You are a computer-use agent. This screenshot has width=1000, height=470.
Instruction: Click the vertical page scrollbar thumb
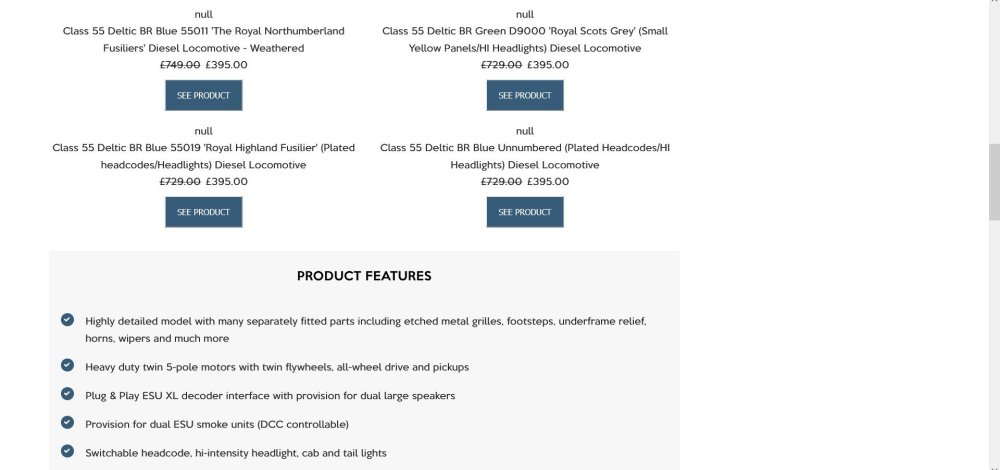coord(994,182)
